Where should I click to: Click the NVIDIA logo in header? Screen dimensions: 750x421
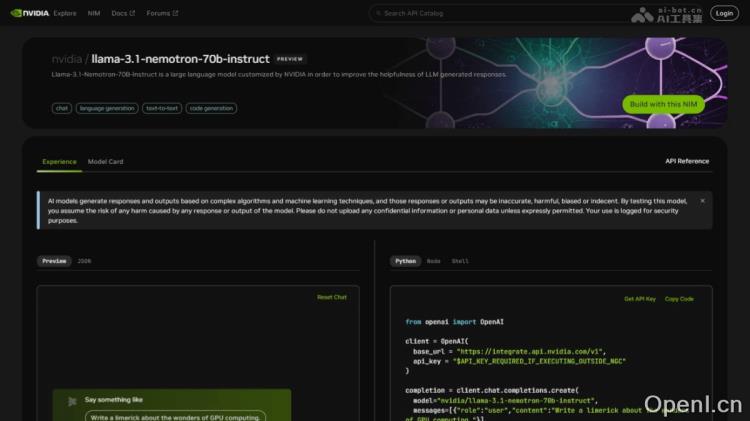[28, 13]
